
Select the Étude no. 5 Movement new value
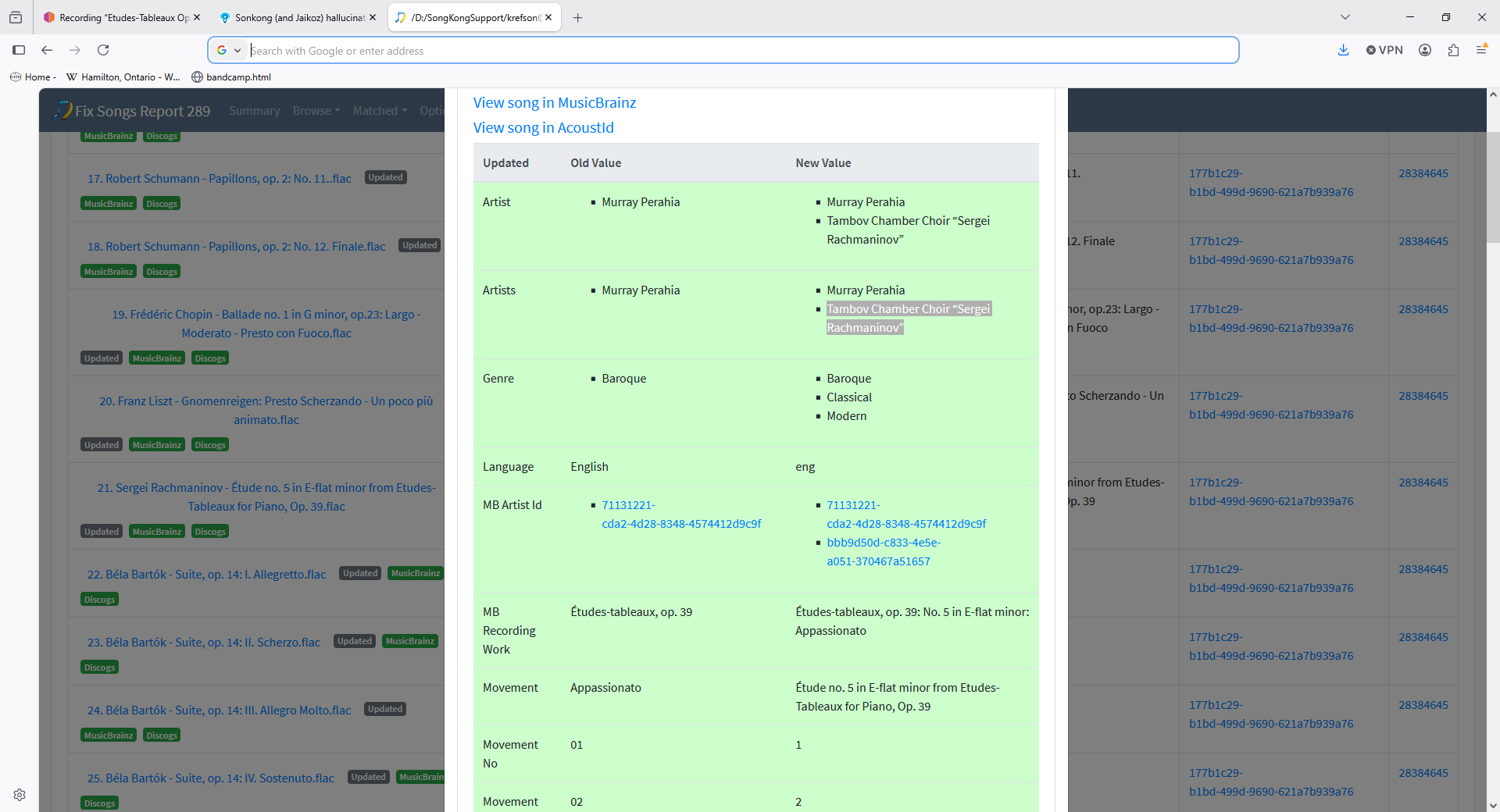click(x=898, y=697)
